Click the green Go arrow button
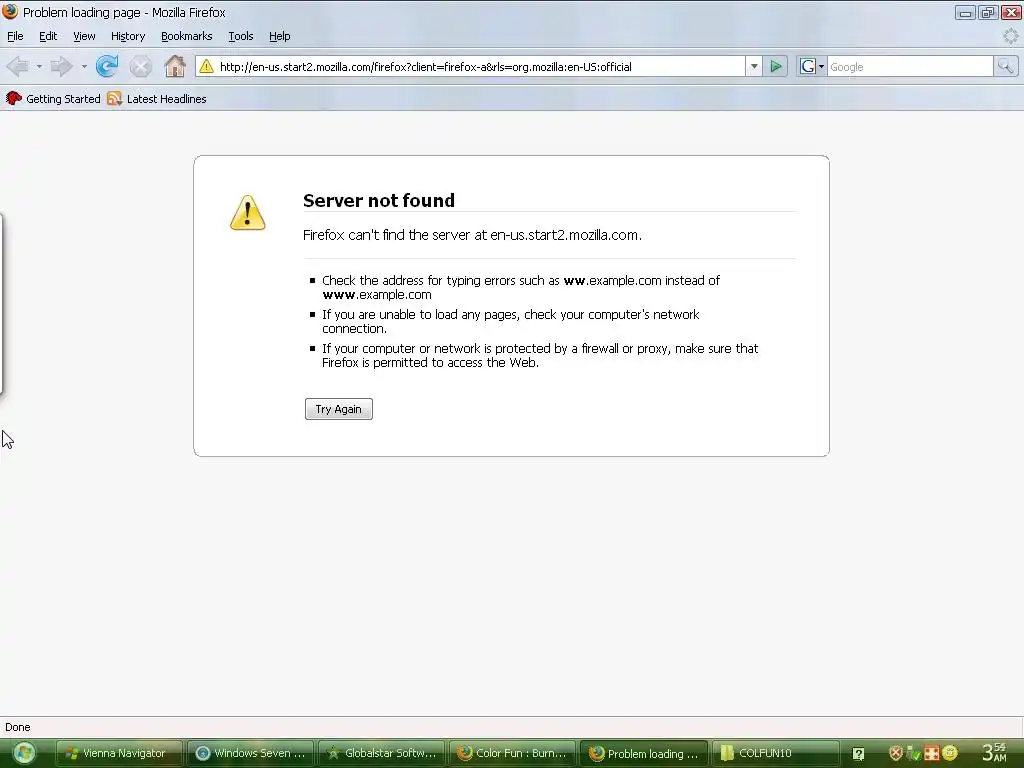Image resolution: width=1024 pixels, height=768 pixels. [x=775, y=66]
